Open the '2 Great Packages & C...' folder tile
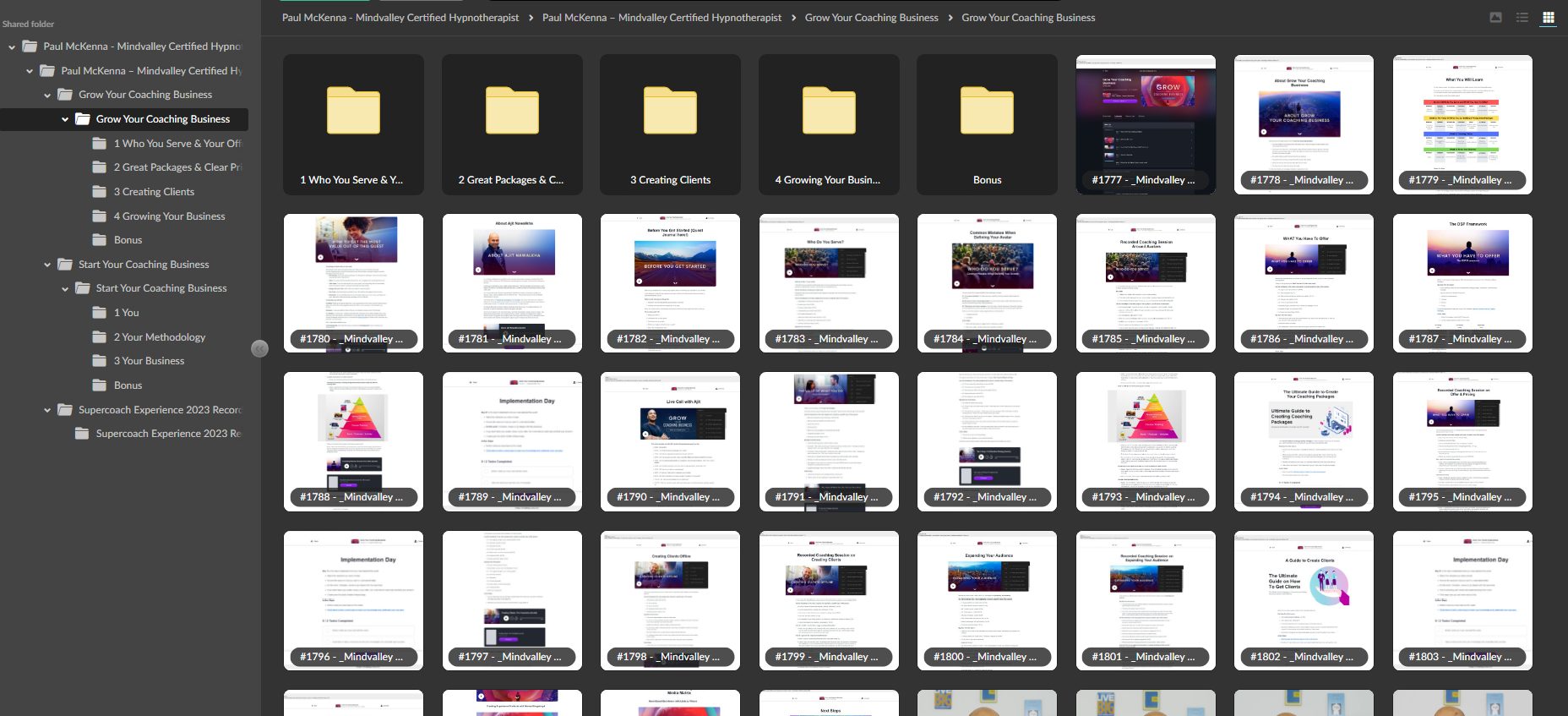This screenshot has width=1568, height=716. [x=512, y=125]
